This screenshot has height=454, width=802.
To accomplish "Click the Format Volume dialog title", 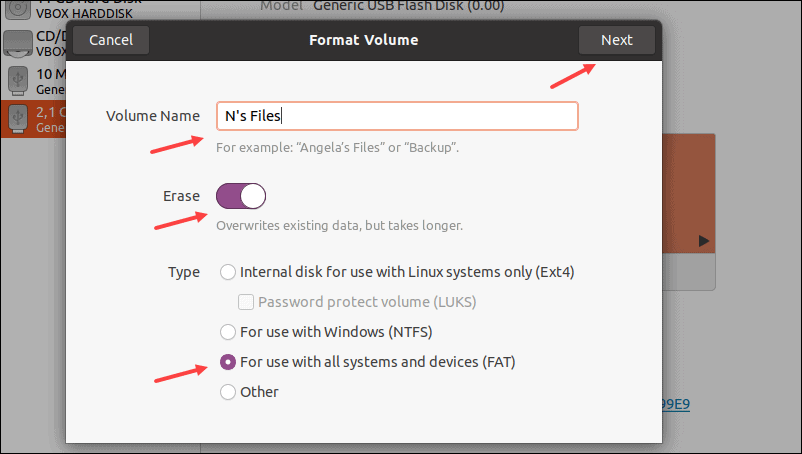I will (x=364, y=40).
